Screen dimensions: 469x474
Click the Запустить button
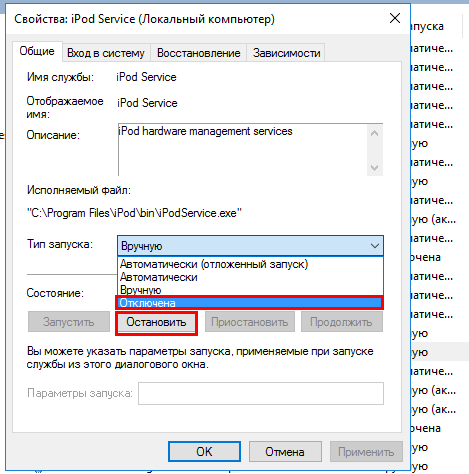coord(69,322)
